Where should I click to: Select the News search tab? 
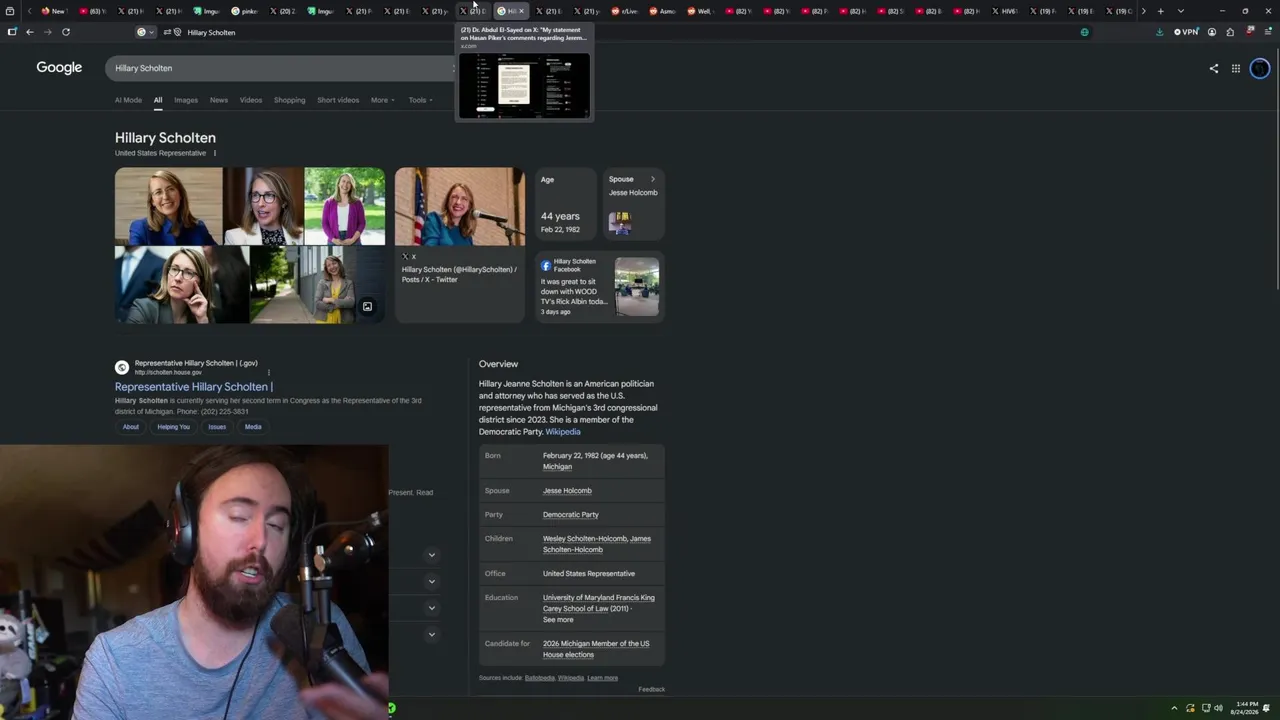click(219, 100)
